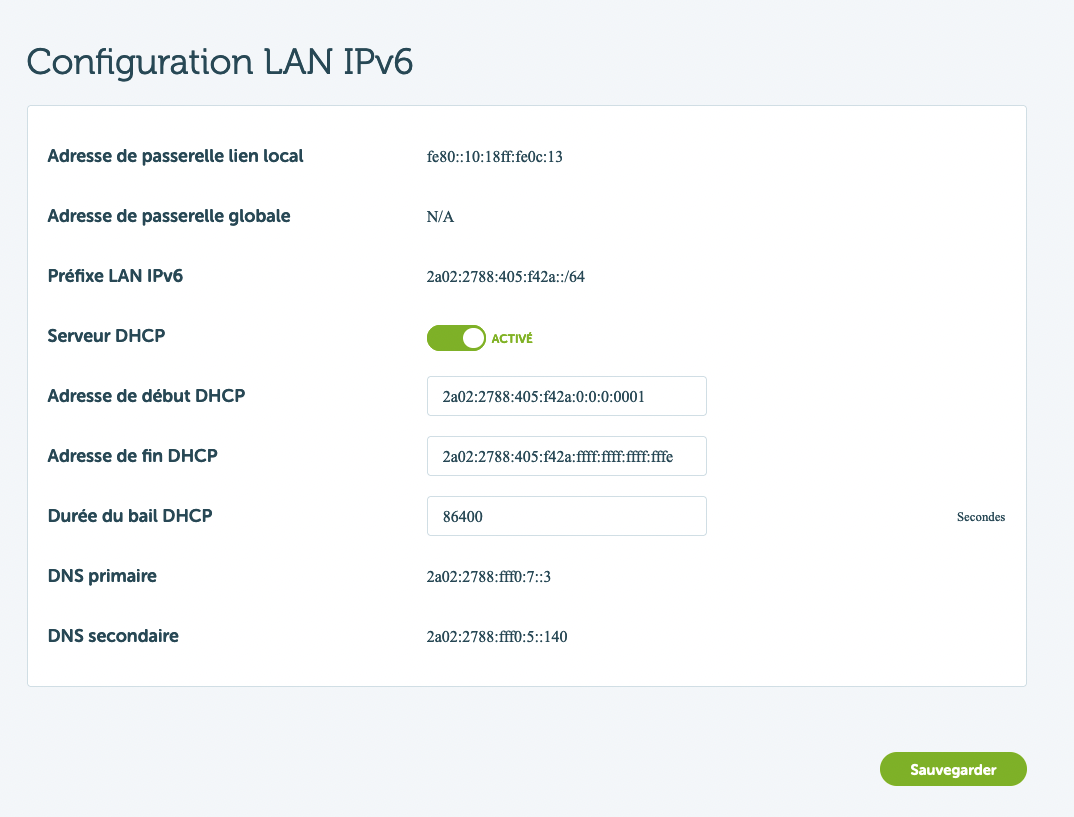Click the Adresse de début DHCP input field
Viewport: 1074px width, 817px height.
click(x=566, y=396)
